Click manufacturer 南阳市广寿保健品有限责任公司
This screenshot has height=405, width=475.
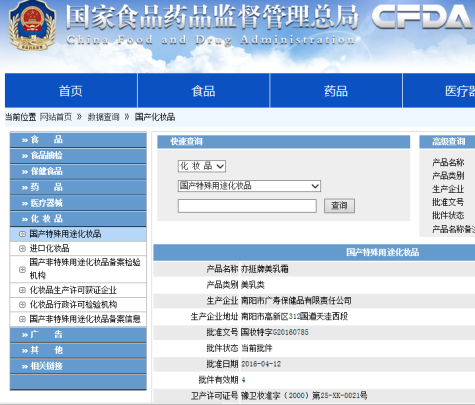tap(296, 301)
